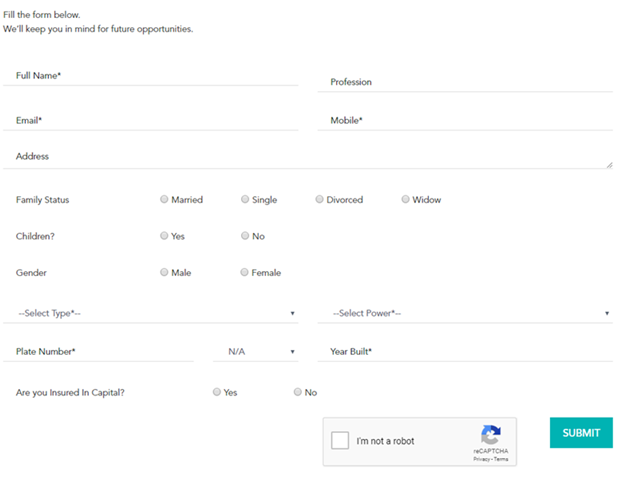The width and height of the screenshot is (634, 481).
Task: Pick the Widow radio button
Action: [405, 199]
